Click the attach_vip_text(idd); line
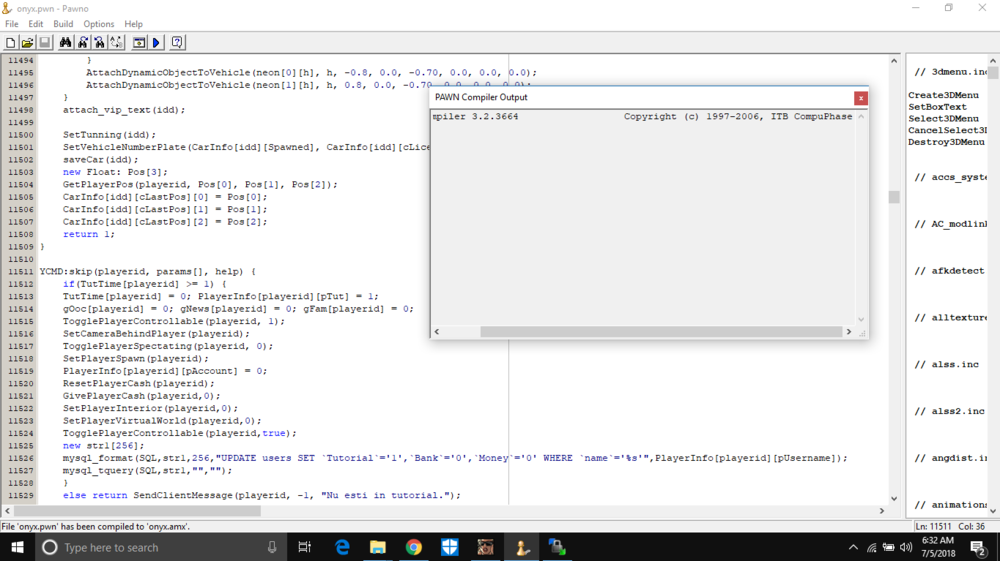The width and height of the screenshot is (1000, 561). coord(124,110)
